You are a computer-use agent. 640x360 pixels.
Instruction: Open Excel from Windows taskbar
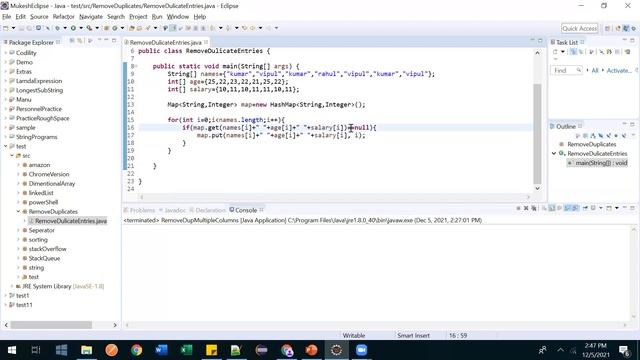[x=187, y=350]
